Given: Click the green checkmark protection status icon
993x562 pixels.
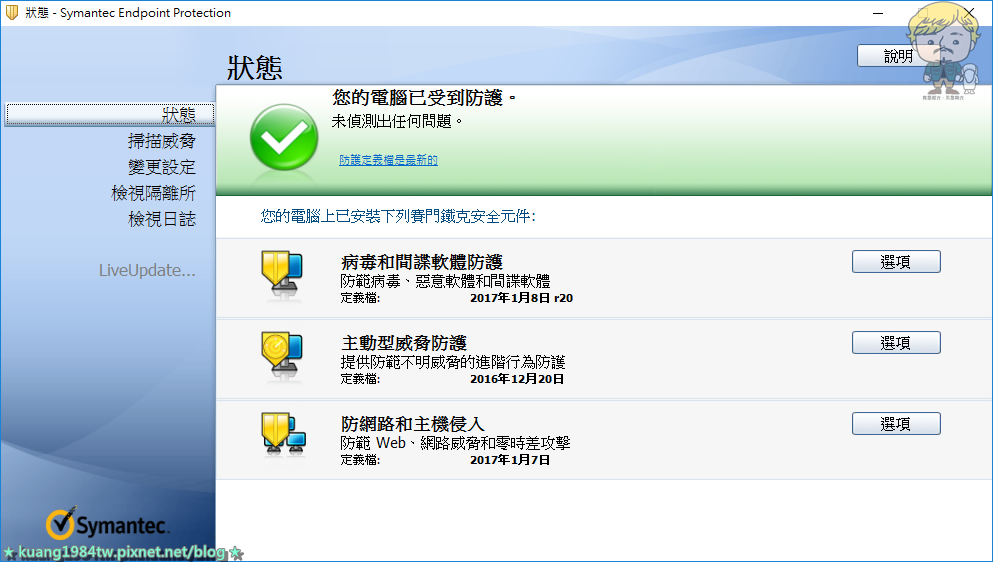Looking at the screenshot, I should pos(284,137).
